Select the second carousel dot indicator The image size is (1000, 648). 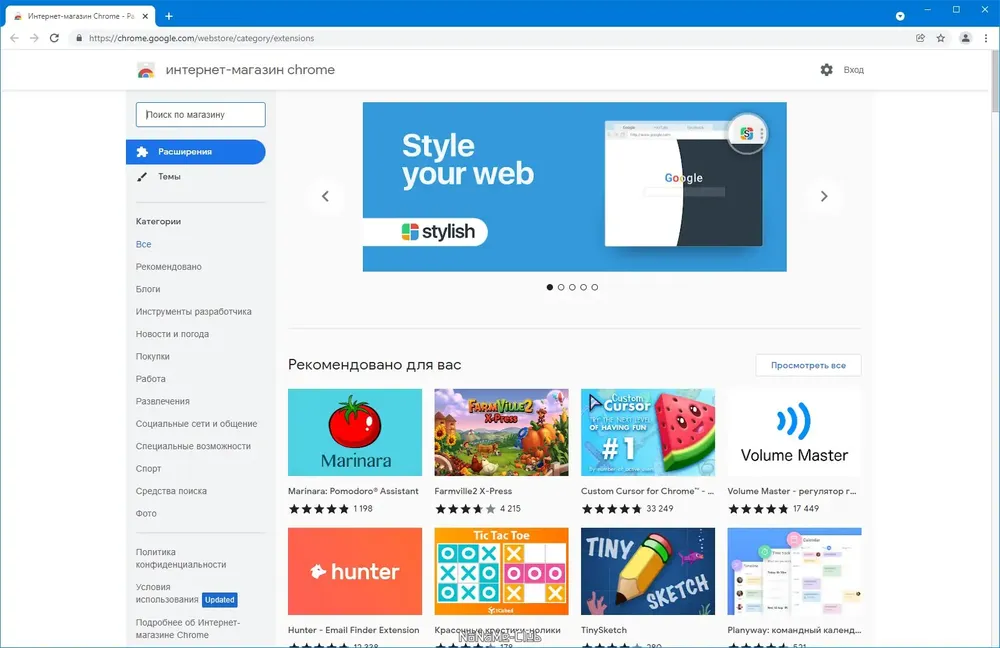(561, 287)
